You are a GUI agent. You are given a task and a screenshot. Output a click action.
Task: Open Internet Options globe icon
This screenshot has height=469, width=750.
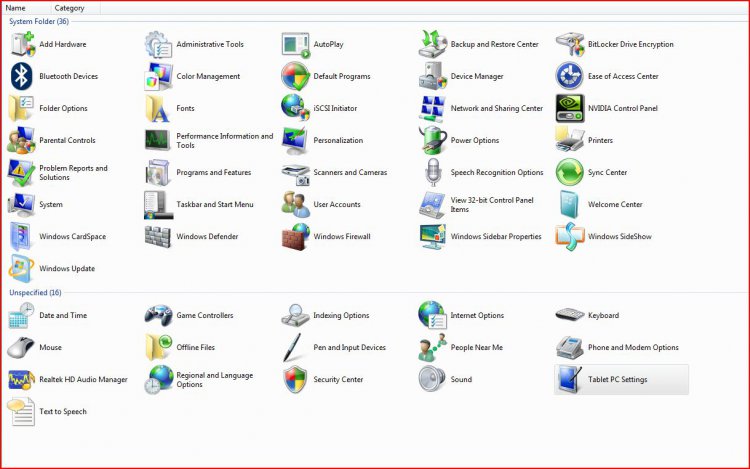point(433,315)
